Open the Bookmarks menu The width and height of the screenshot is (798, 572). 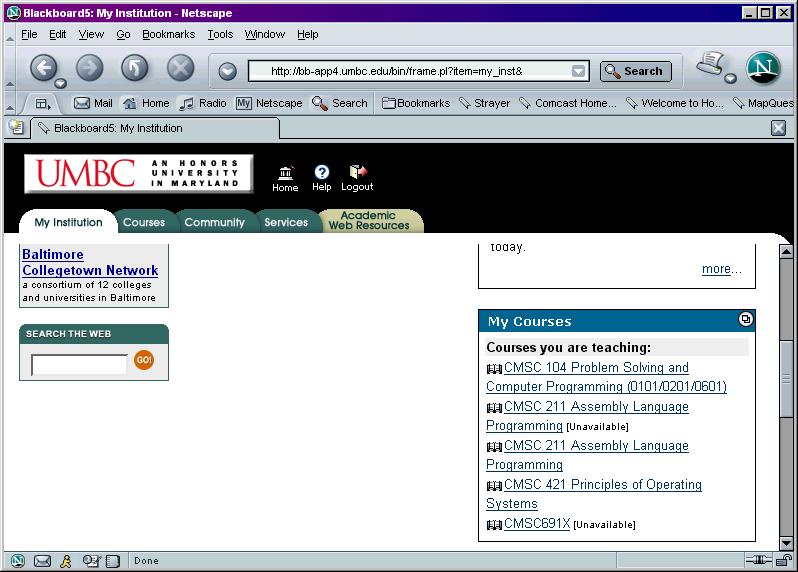(x=168, y=34)
